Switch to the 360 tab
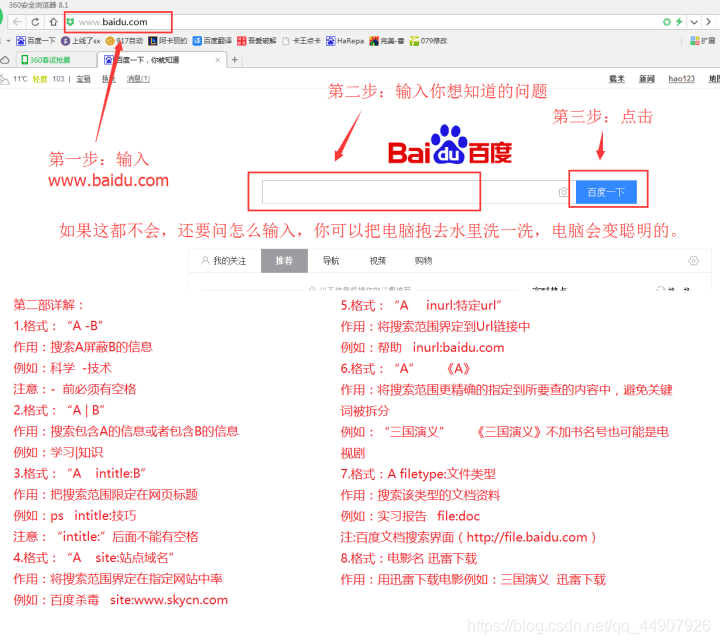 click(56, 60)
